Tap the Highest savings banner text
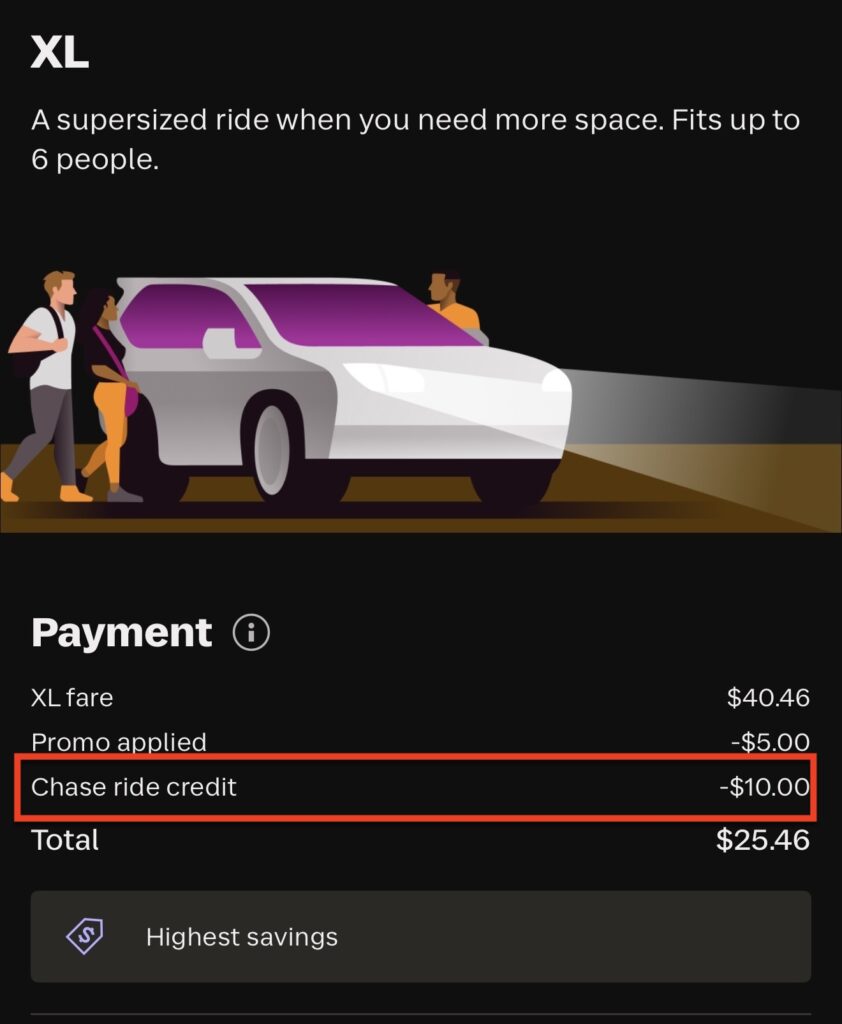 click(x=241, y=937)
